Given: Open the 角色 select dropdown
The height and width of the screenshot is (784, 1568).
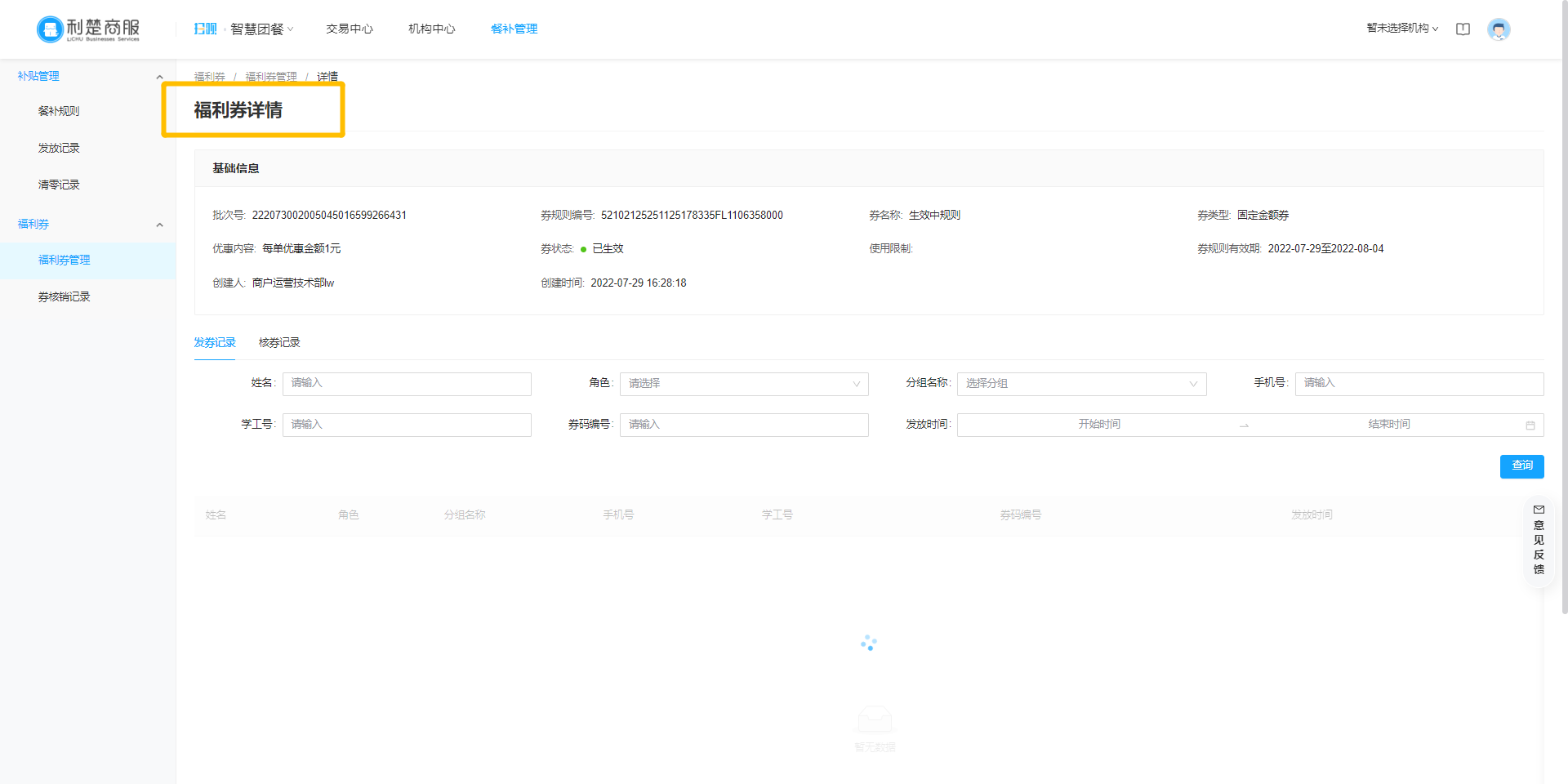Looking at the screenshot, I should 744,384.
